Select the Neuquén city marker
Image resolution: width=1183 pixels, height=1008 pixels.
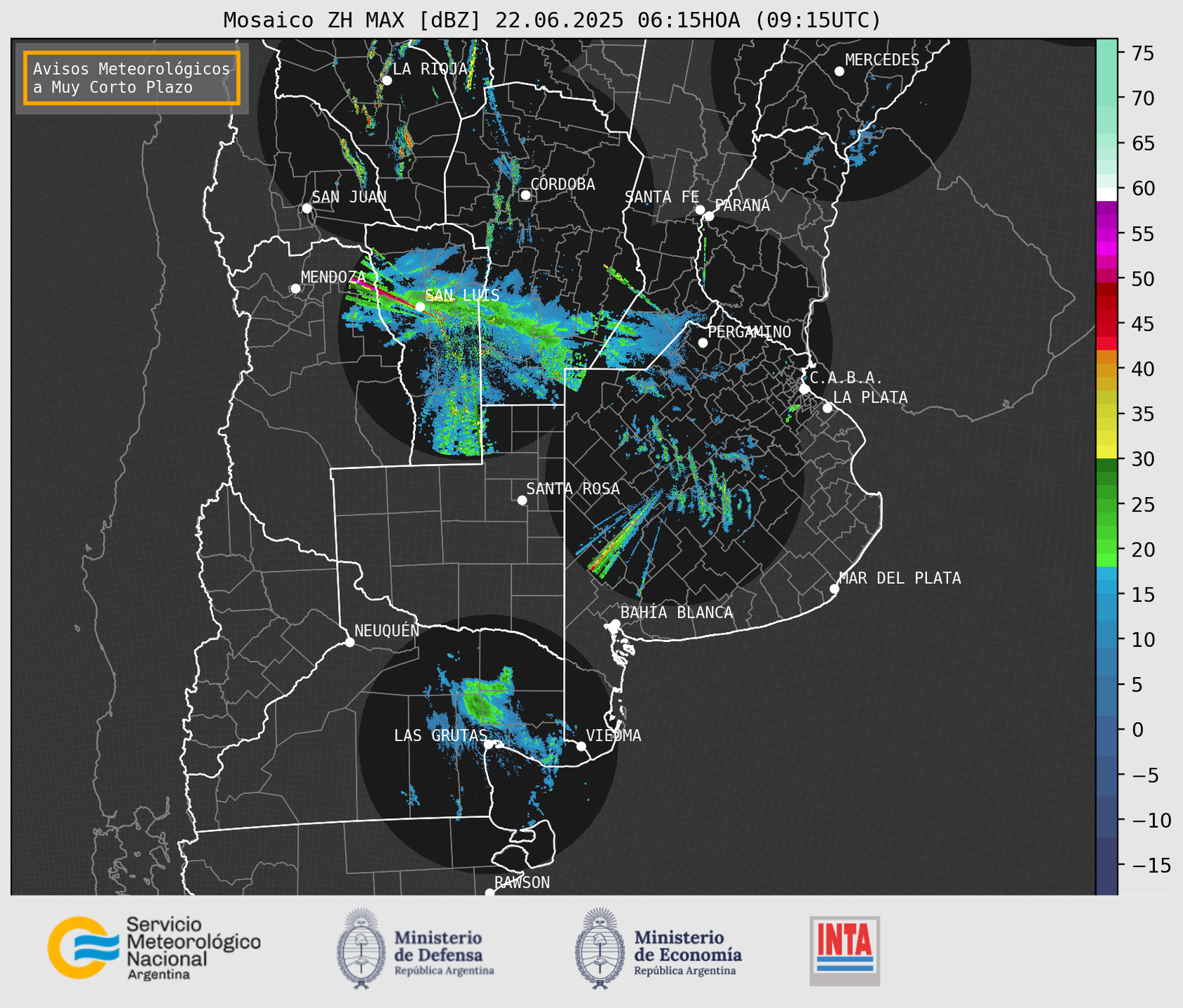click(x=349, y=642)
